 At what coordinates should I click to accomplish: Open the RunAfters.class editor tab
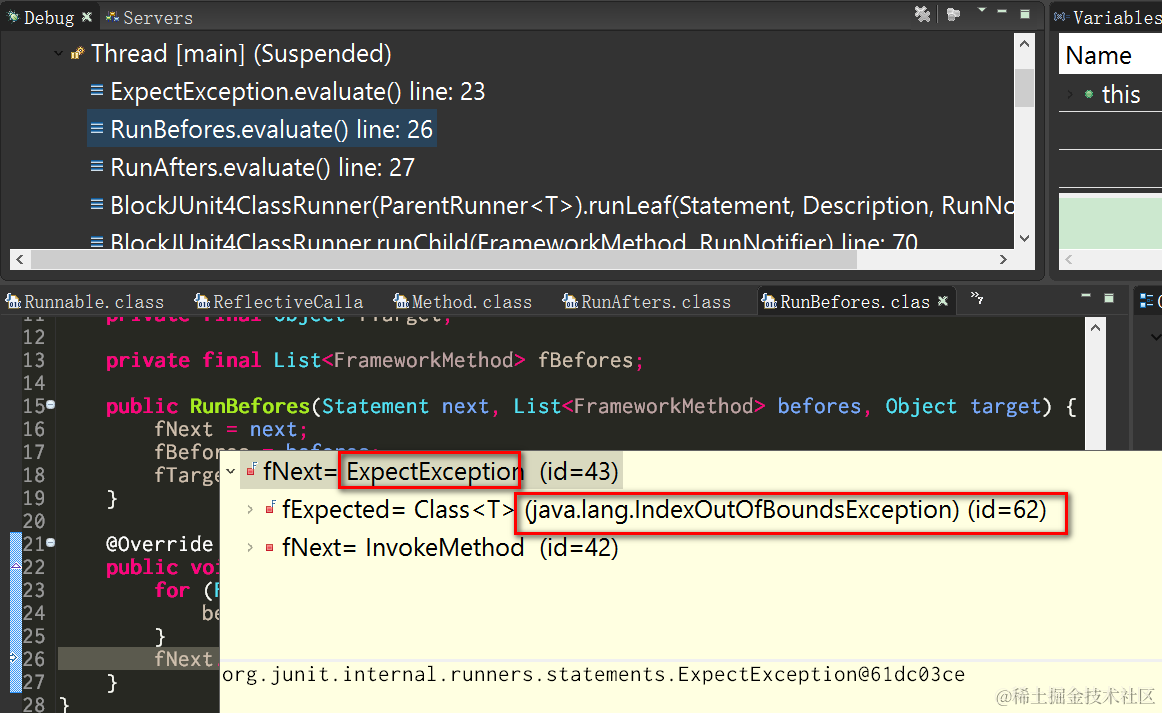tap(646, 302)
